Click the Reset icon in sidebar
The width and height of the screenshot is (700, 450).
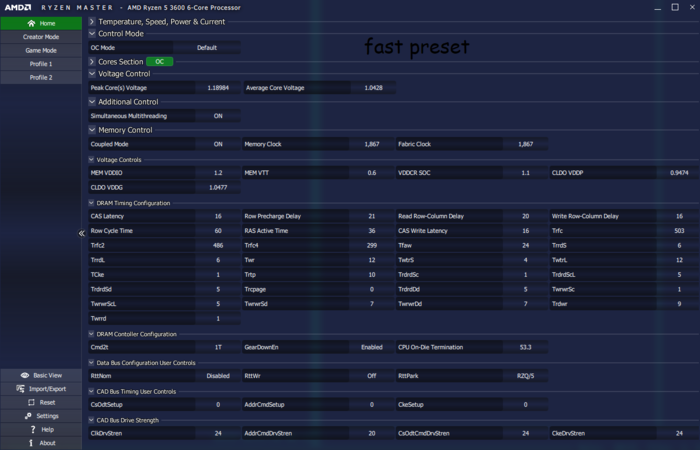coord(31,402)
